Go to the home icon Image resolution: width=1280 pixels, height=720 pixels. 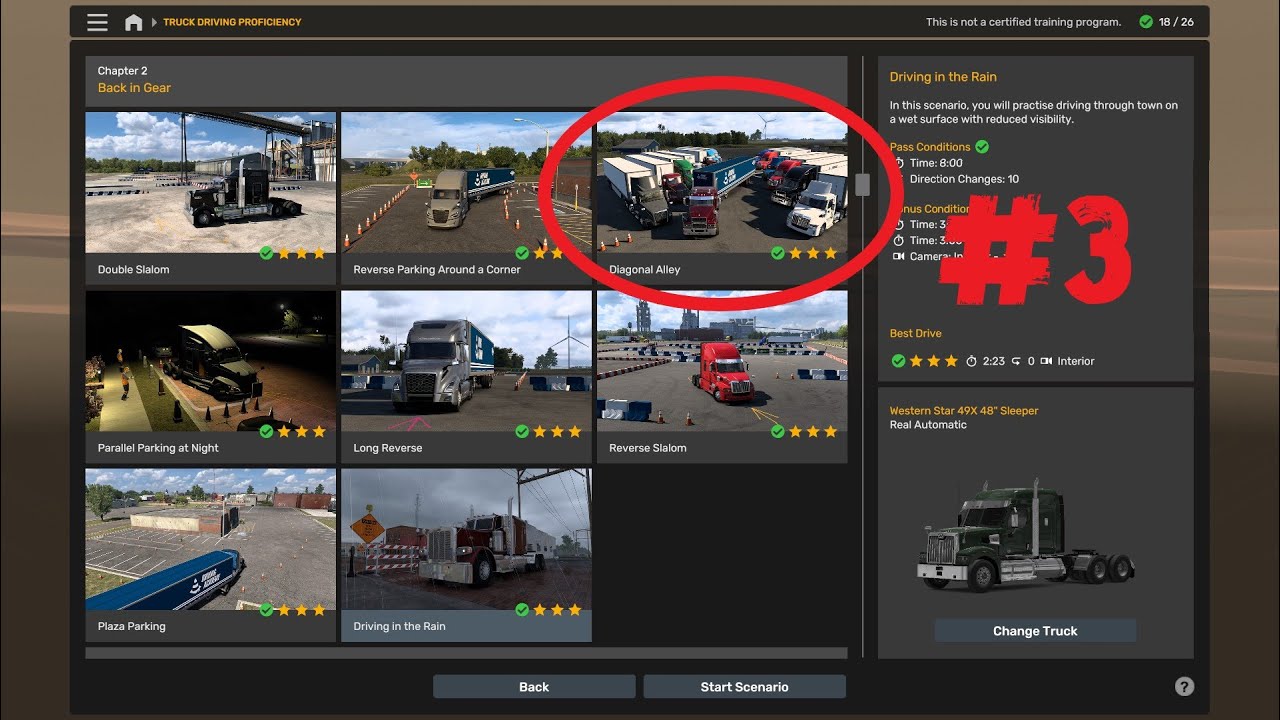(133, 22)
